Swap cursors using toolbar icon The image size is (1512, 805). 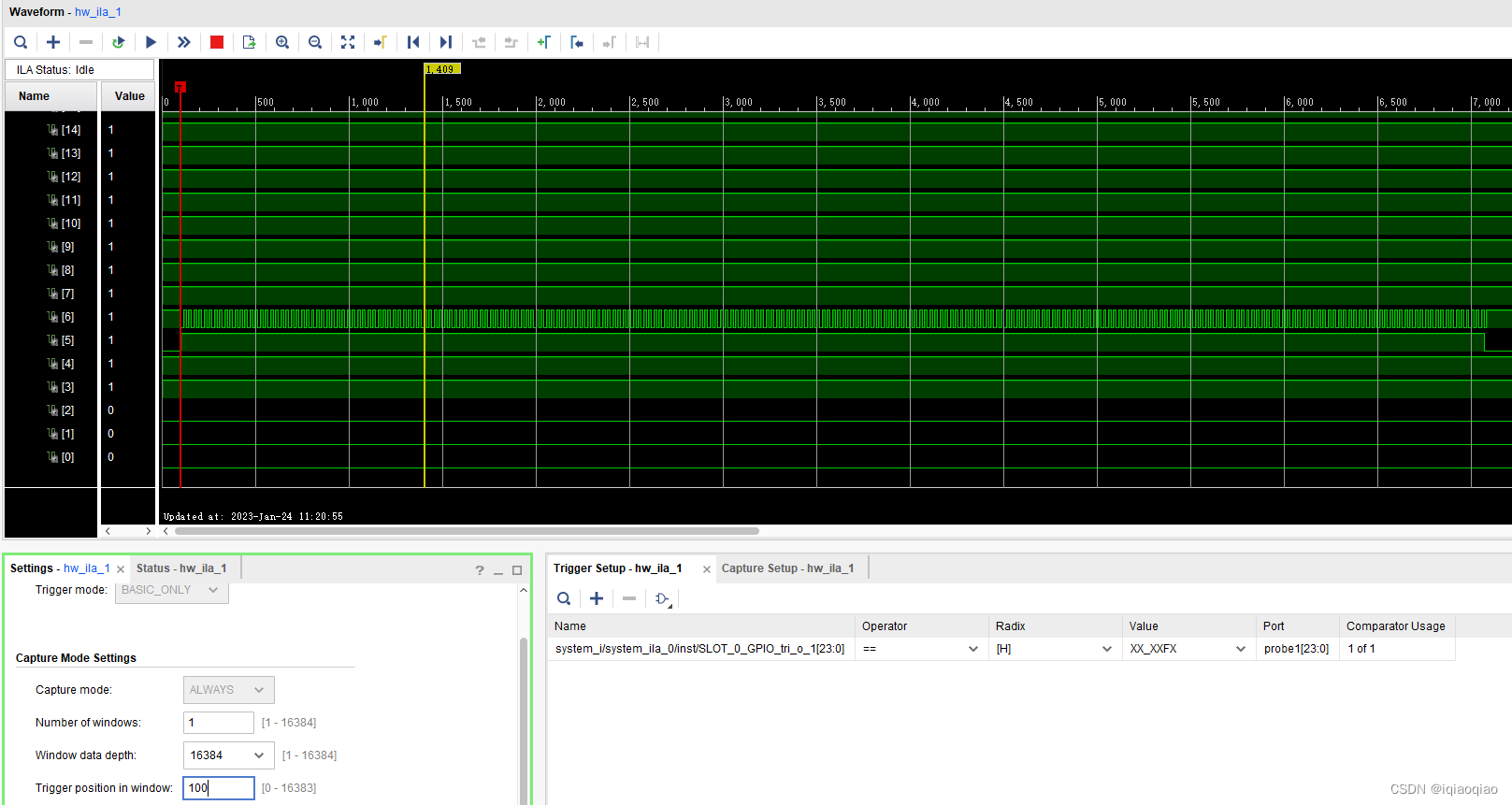[642, 42]
